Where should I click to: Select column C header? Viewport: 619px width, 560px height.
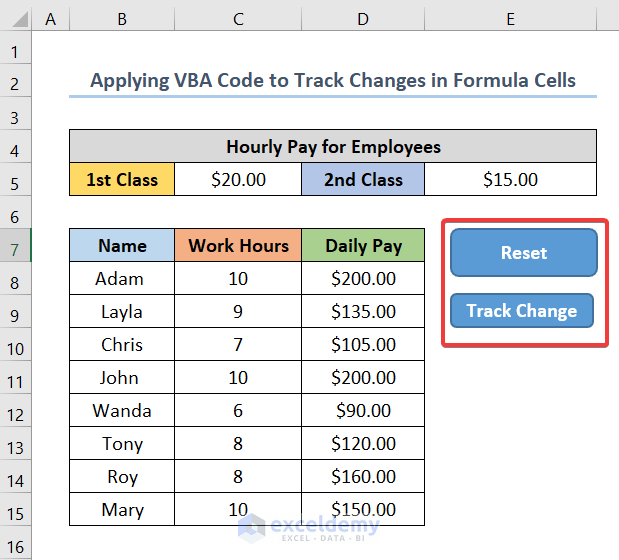[x=238, y=19]
